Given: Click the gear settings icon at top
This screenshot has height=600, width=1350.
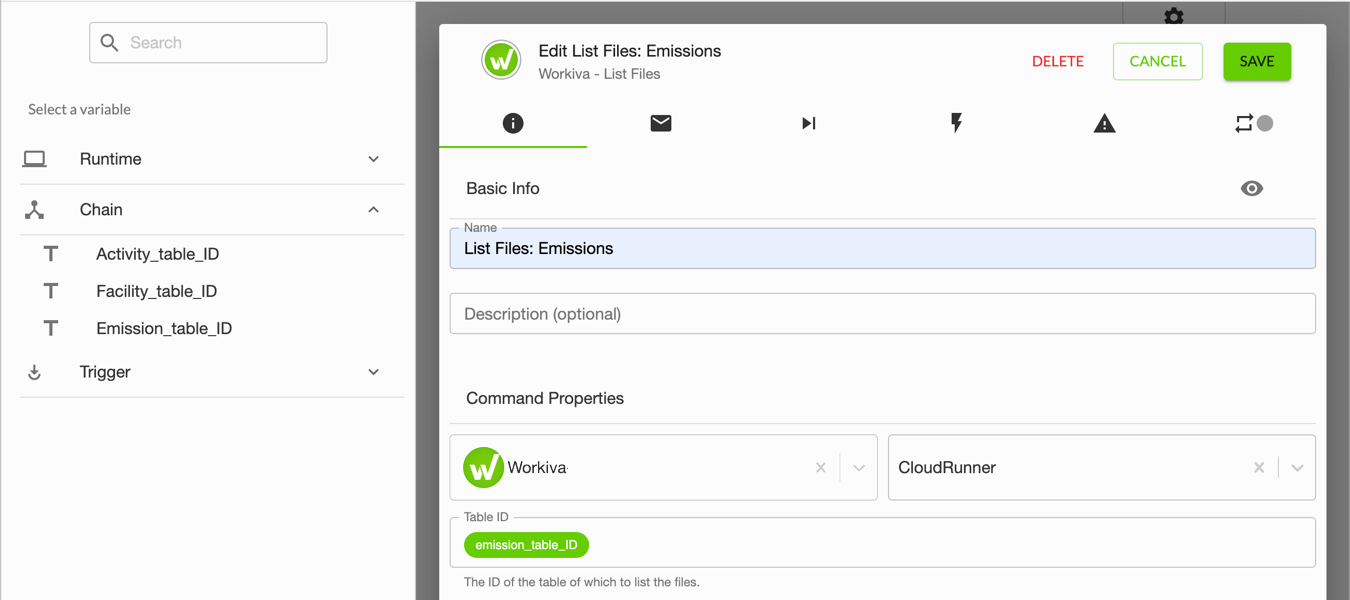Looking at the screenshot, I should (x=1174, y=15).
